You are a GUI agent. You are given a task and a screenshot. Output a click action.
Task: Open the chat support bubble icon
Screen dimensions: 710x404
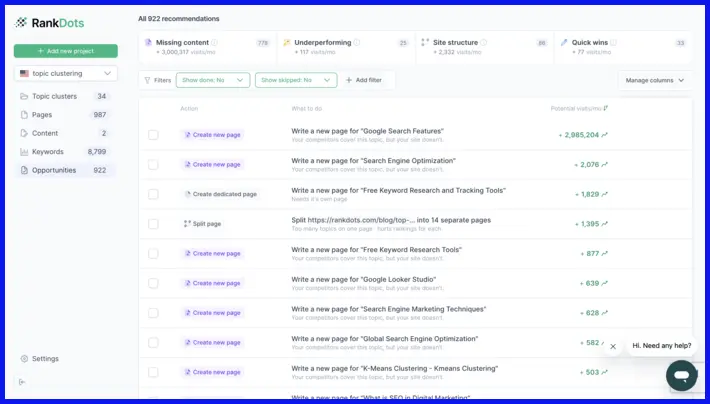pyautogui.click(x=681, y=375)
